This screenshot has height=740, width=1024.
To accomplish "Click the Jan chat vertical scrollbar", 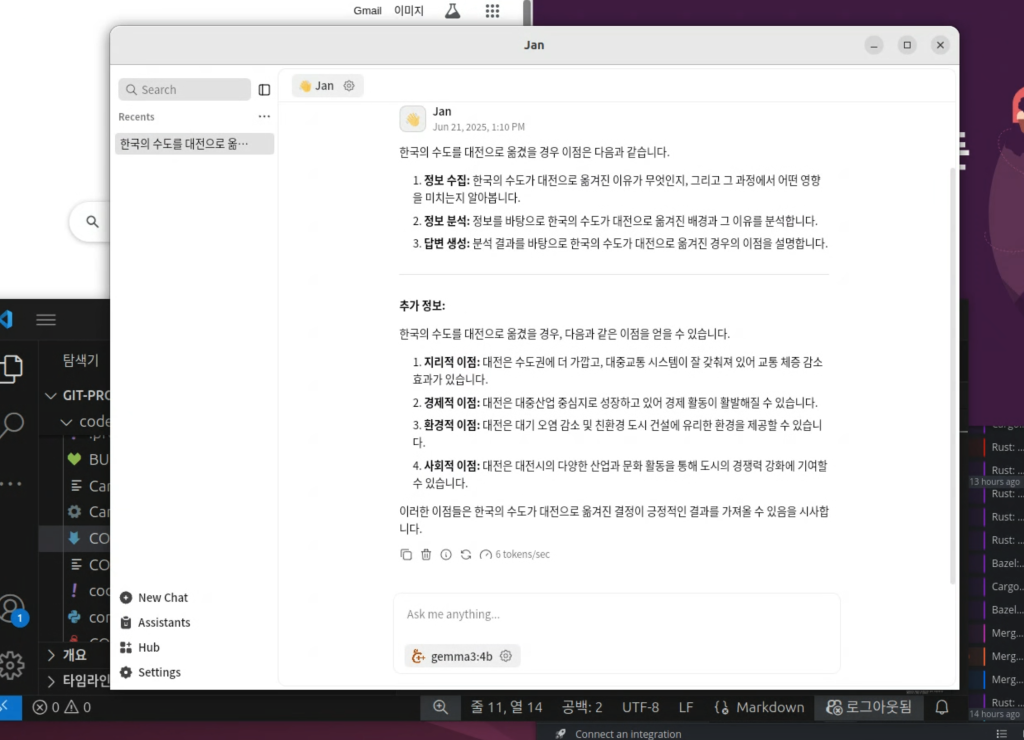I will [x=953, y=376].
